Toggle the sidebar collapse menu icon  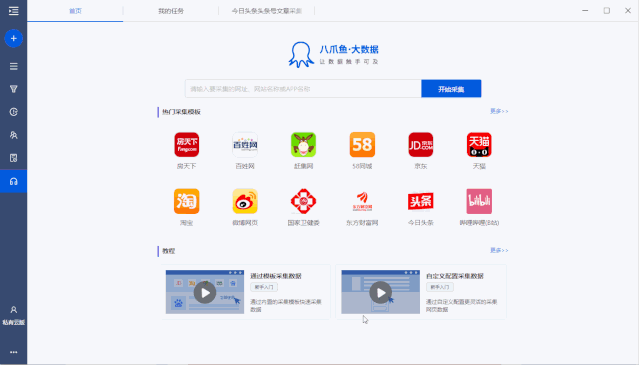pyautogui.click(x=13, y=11)
